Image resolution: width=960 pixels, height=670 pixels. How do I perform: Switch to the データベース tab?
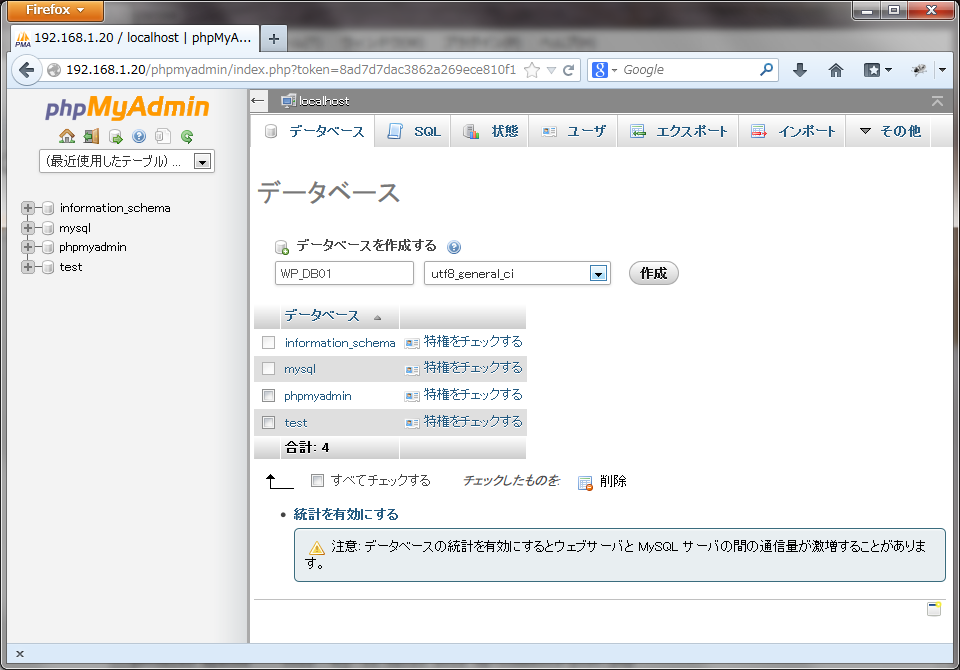[x=314, y=132]
